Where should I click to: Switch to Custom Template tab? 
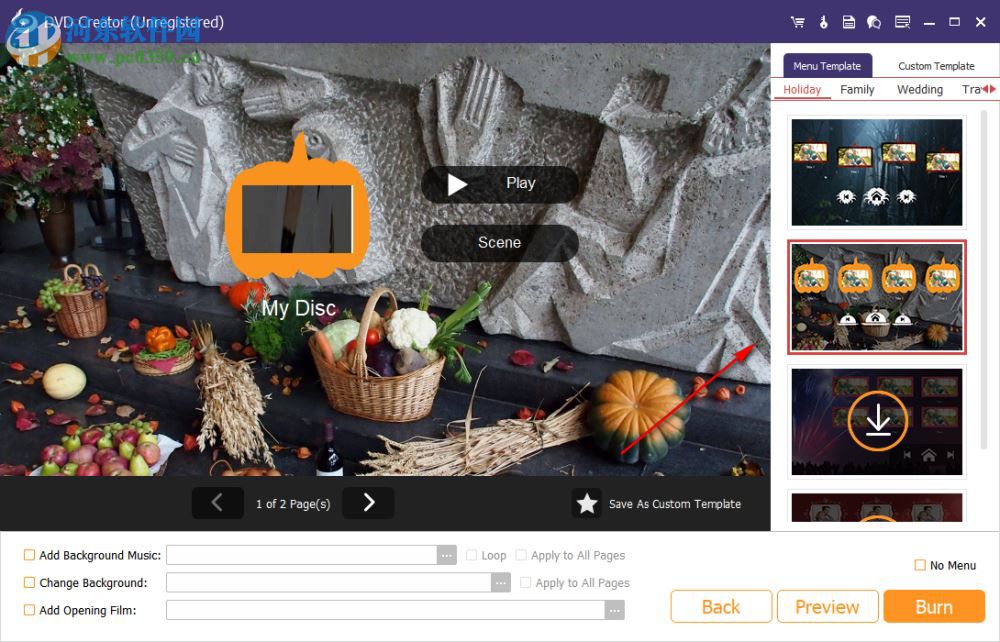point(936,66)
